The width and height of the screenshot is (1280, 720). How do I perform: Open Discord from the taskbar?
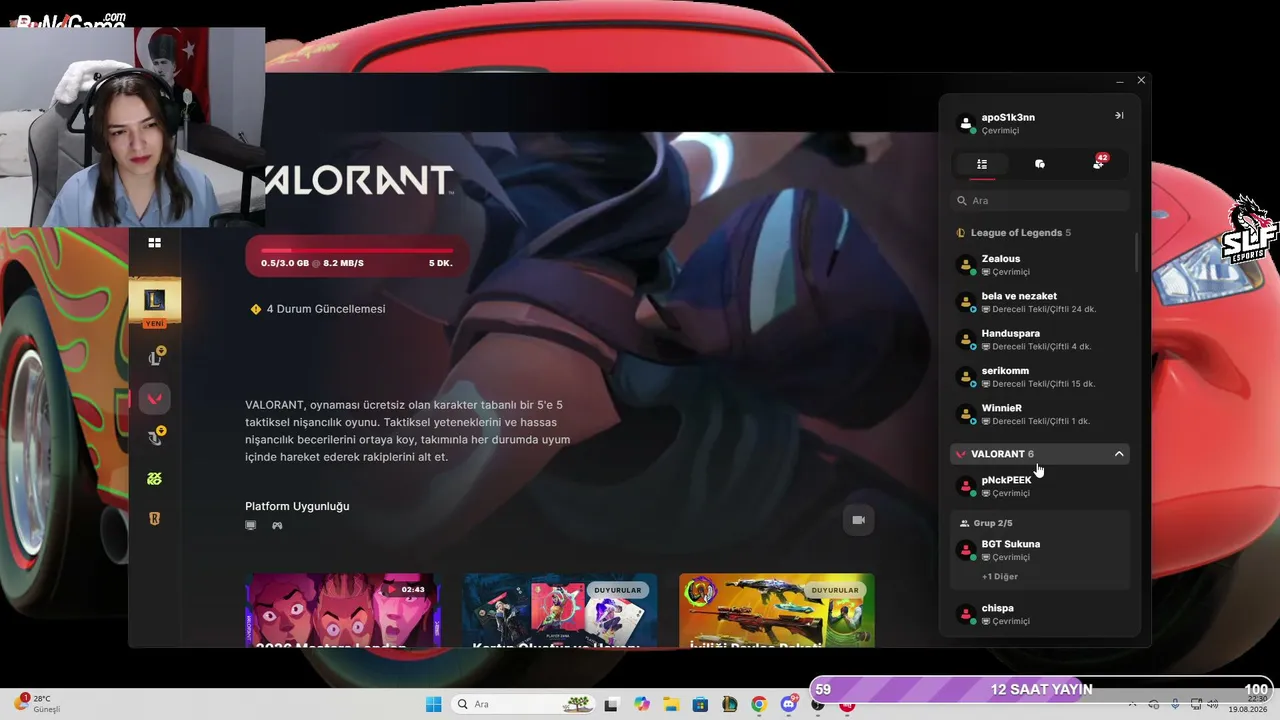coord(789,704)
